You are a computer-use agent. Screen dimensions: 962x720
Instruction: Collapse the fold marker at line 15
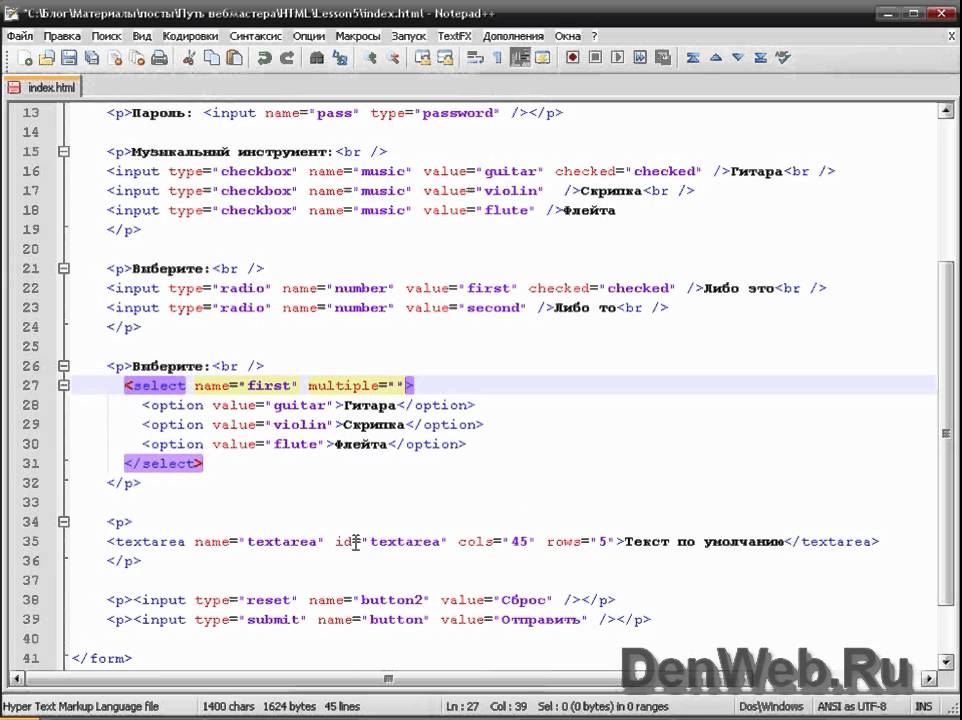tap(64, 152)
